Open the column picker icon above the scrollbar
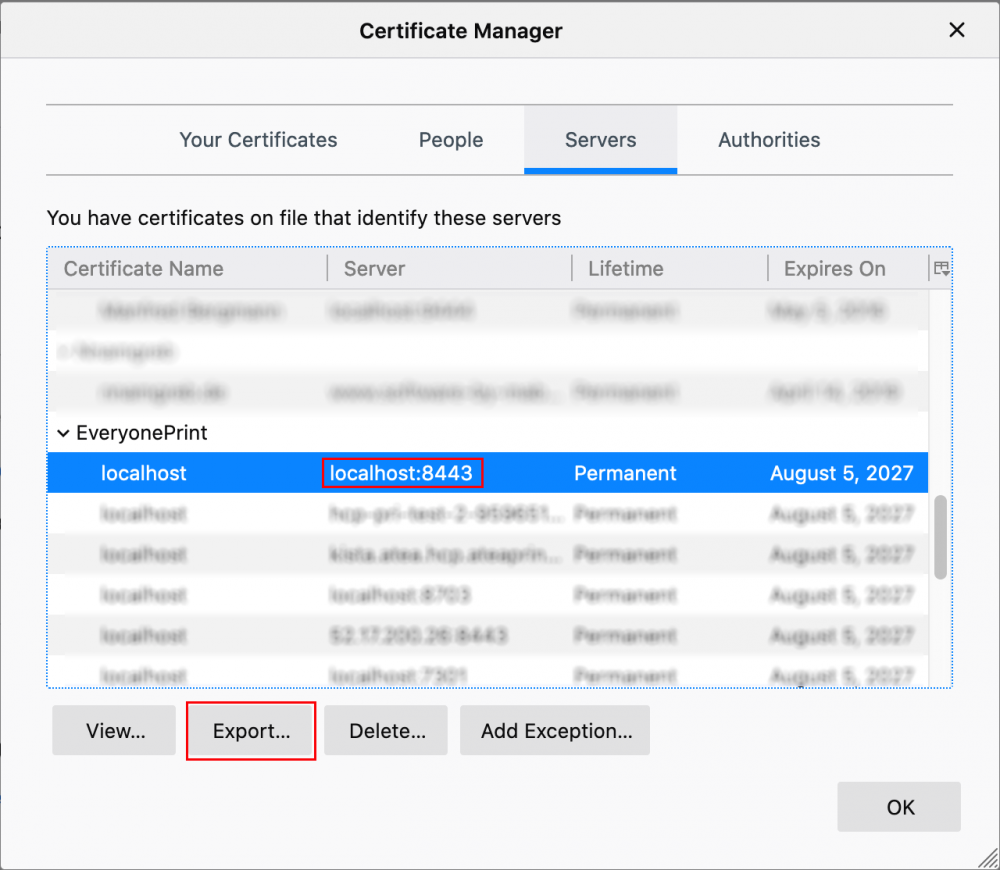The height and width of the screenshot is (870, 1000). 941,268
